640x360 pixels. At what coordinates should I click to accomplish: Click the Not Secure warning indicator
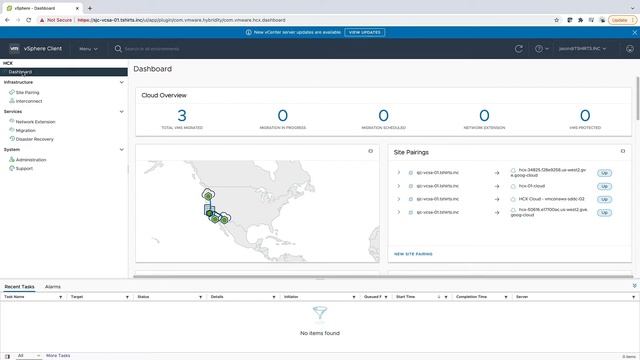click(56, 20)
